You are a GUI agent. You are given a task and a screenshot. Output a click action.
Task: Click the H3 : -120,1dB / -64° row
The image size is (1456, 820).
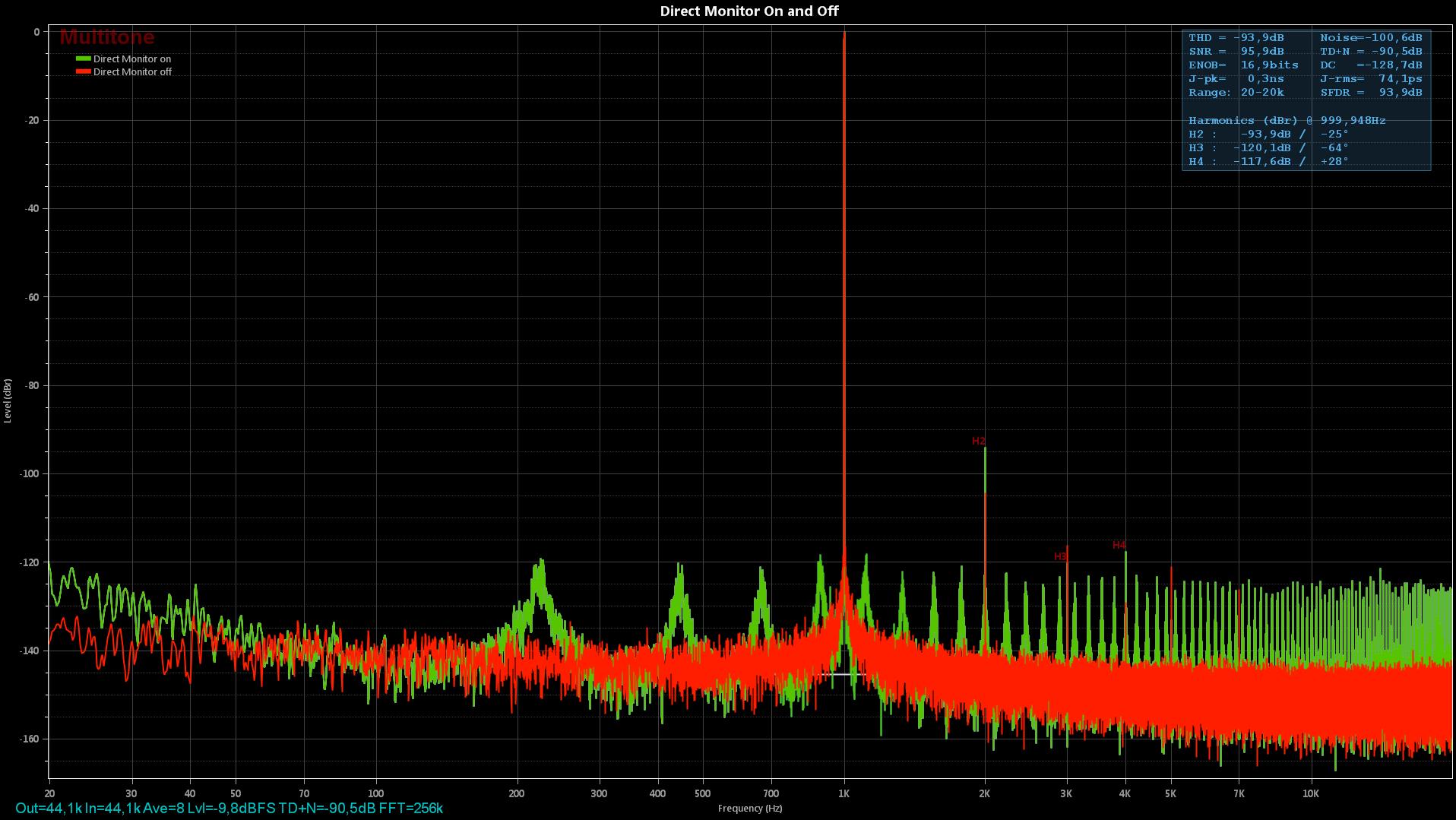(1269, 147)
